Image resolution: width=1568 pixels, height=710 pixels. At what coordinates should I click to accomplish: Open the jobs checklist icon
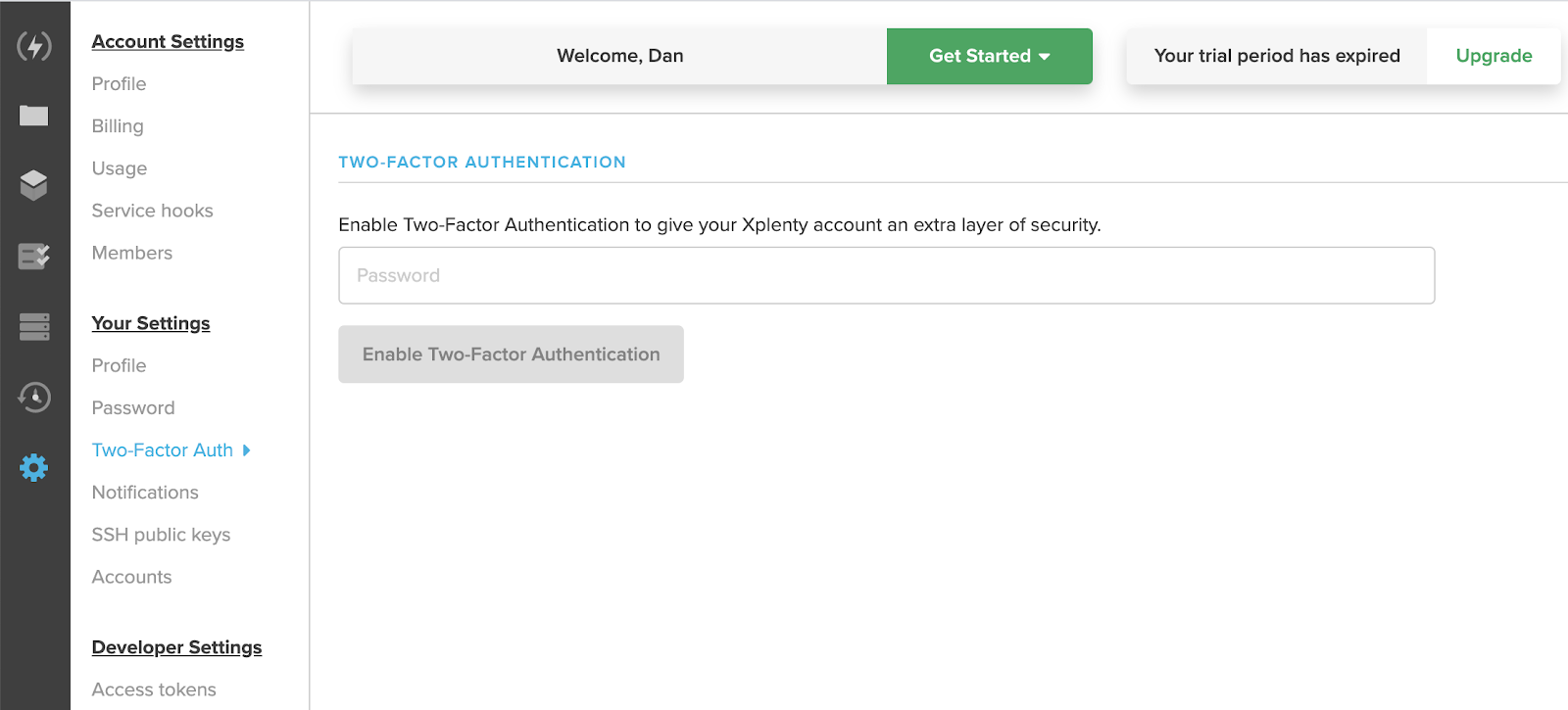tap(34, 257)
